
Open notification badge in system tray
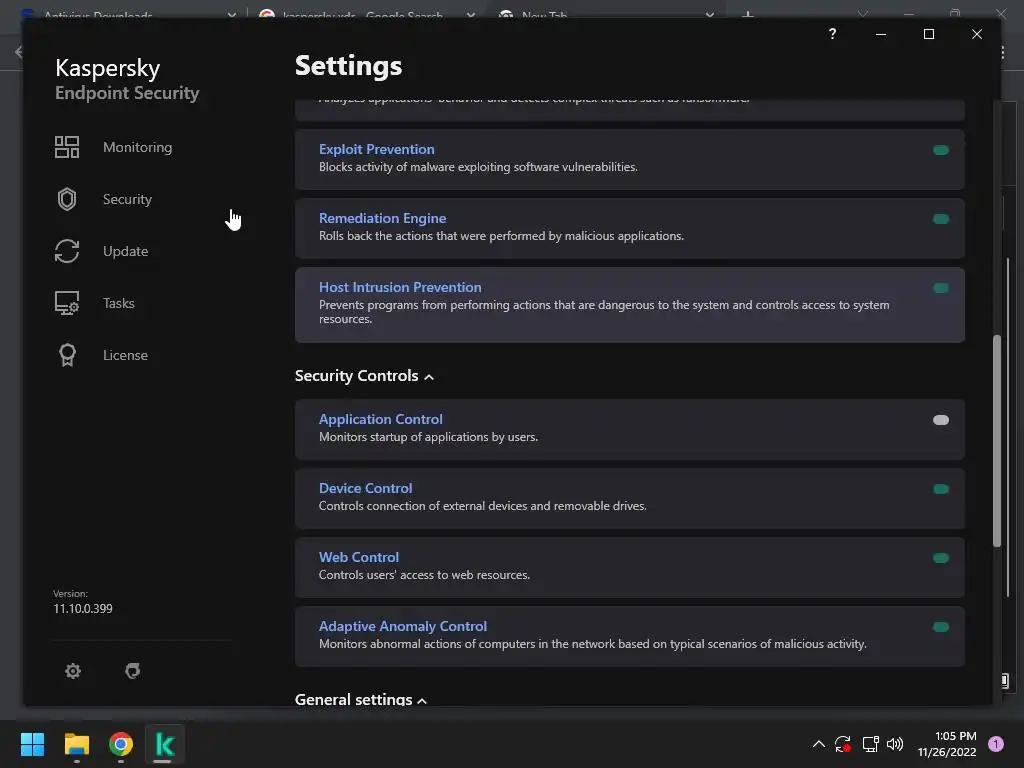click(995, 744)
